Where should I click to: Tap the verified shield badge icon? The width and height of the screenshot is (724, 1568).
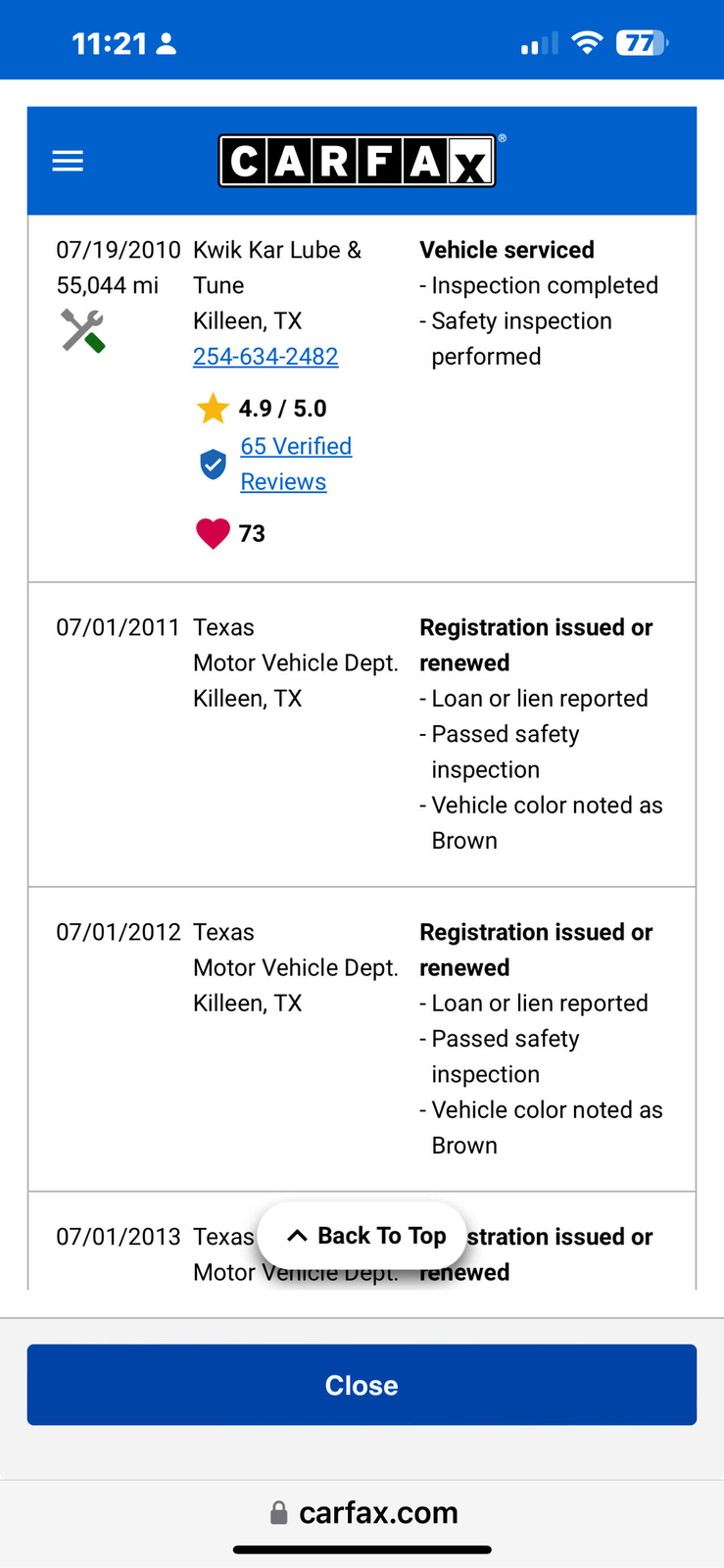213,465
